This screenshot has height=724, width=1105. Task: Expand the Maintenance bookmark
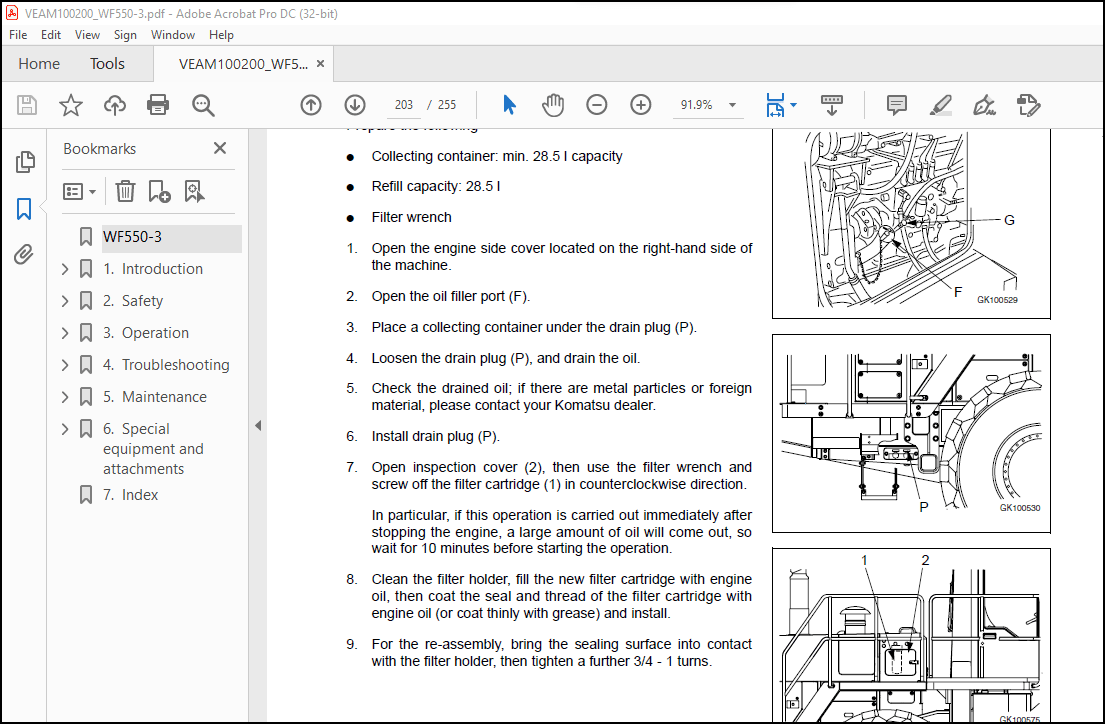pyautogui.click(x=65, y=397)
